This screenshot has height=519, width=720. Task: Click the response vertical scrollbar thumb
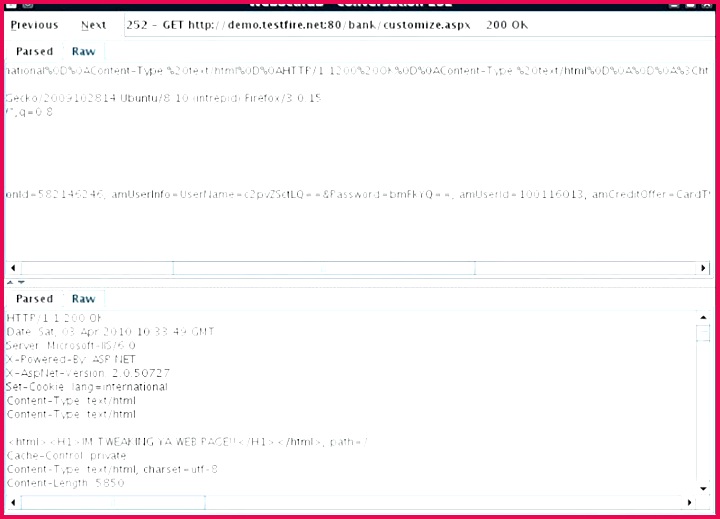coord(704,334)
